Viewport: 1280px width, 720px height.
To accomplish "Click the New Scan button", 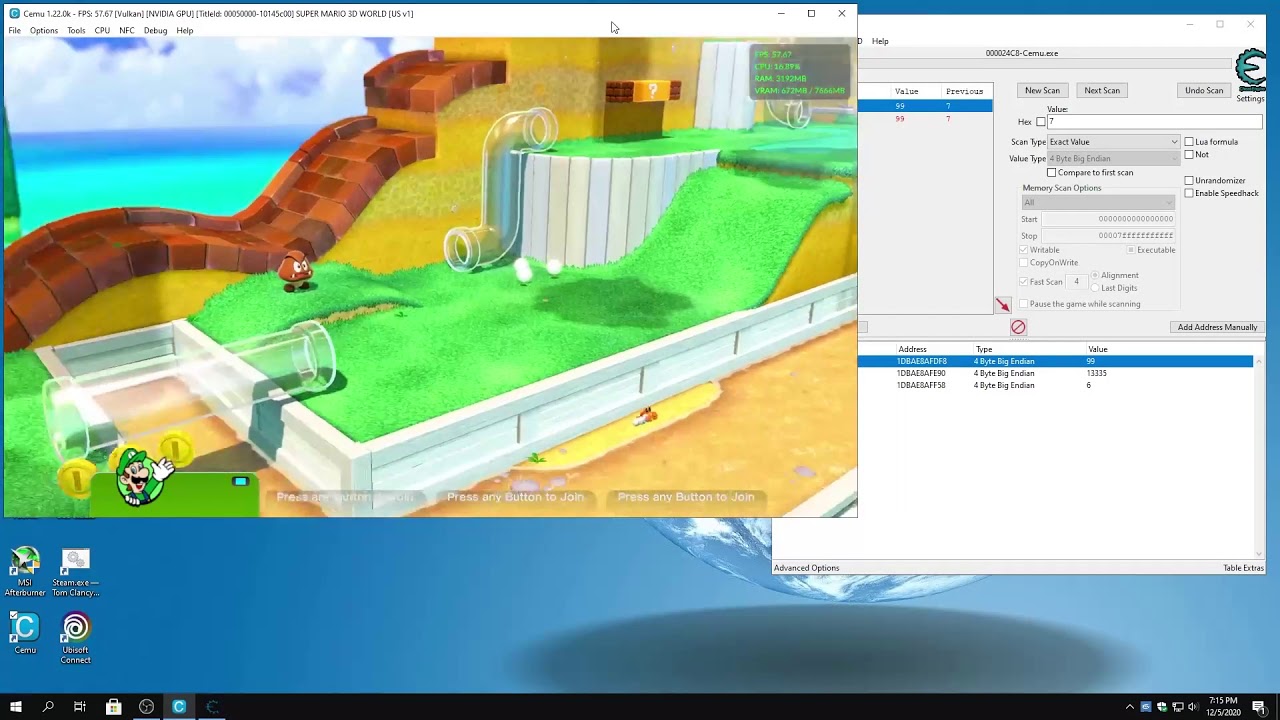I will pyautogui.click(x=1042, y=91).
